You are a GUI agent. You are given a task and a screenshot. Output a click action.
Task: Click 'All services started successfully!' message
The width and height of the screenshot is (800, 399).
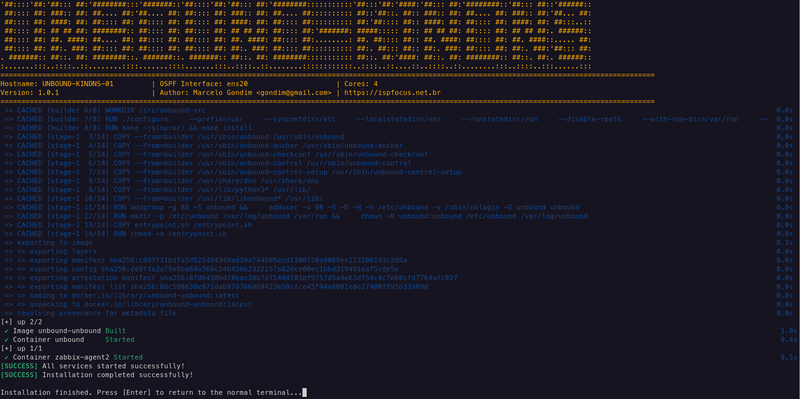[113, 366]
